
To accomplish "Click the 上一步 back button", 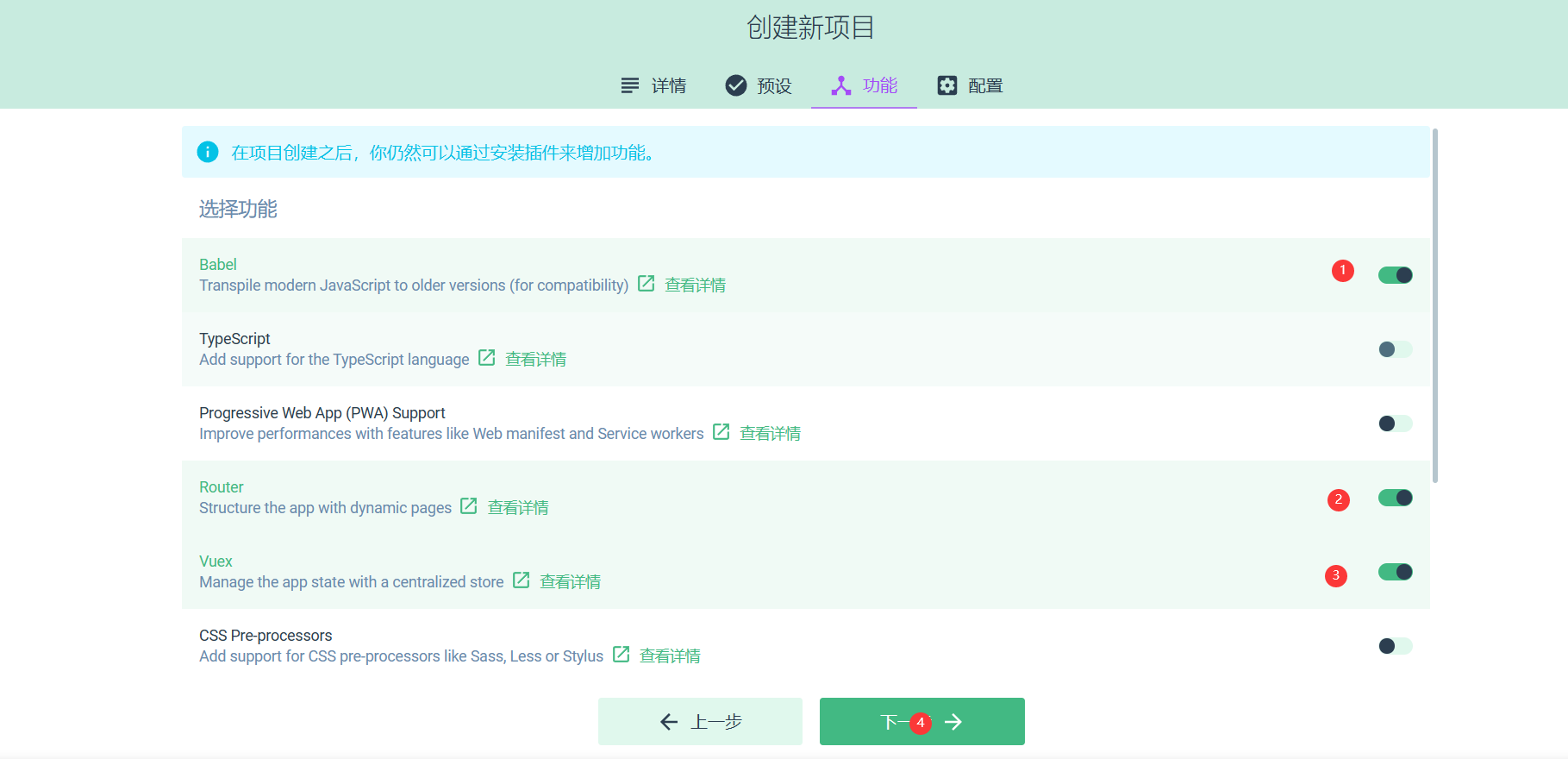I will pyautogui.click(x=700, y=721).
